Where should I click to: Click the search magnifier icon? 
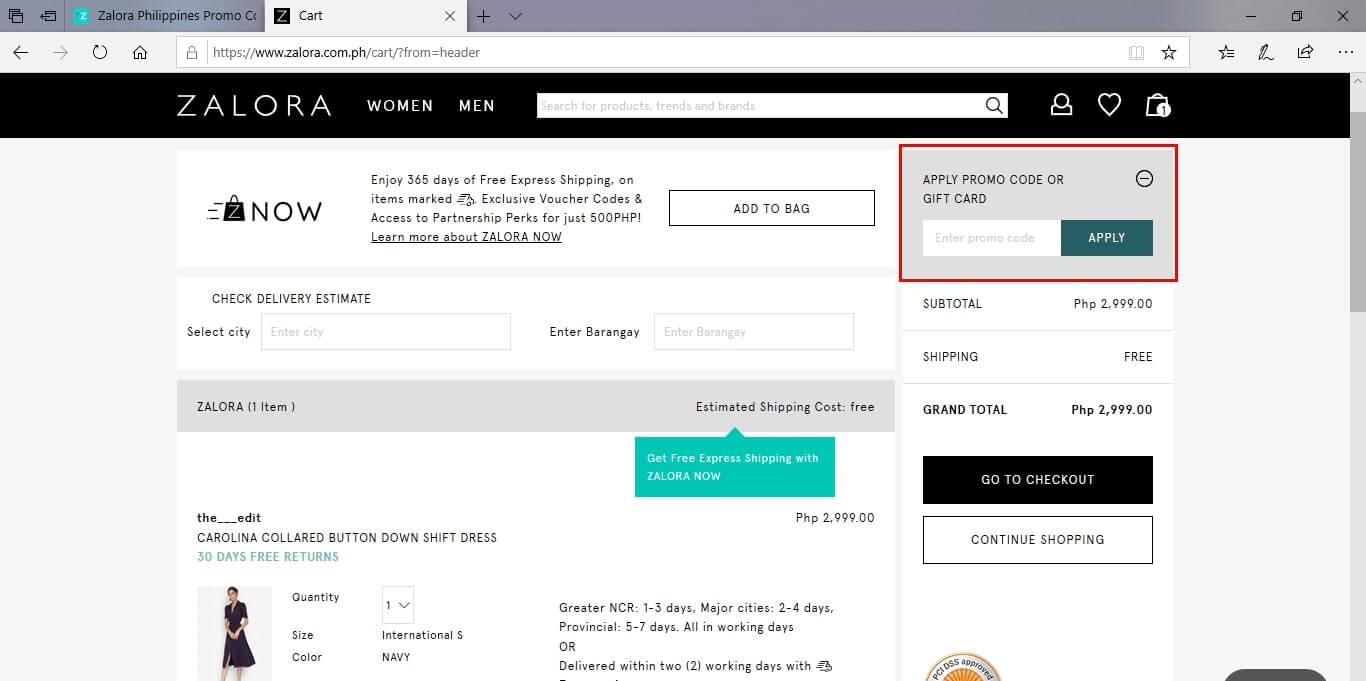pyautogui.click(x=994, y=105)
